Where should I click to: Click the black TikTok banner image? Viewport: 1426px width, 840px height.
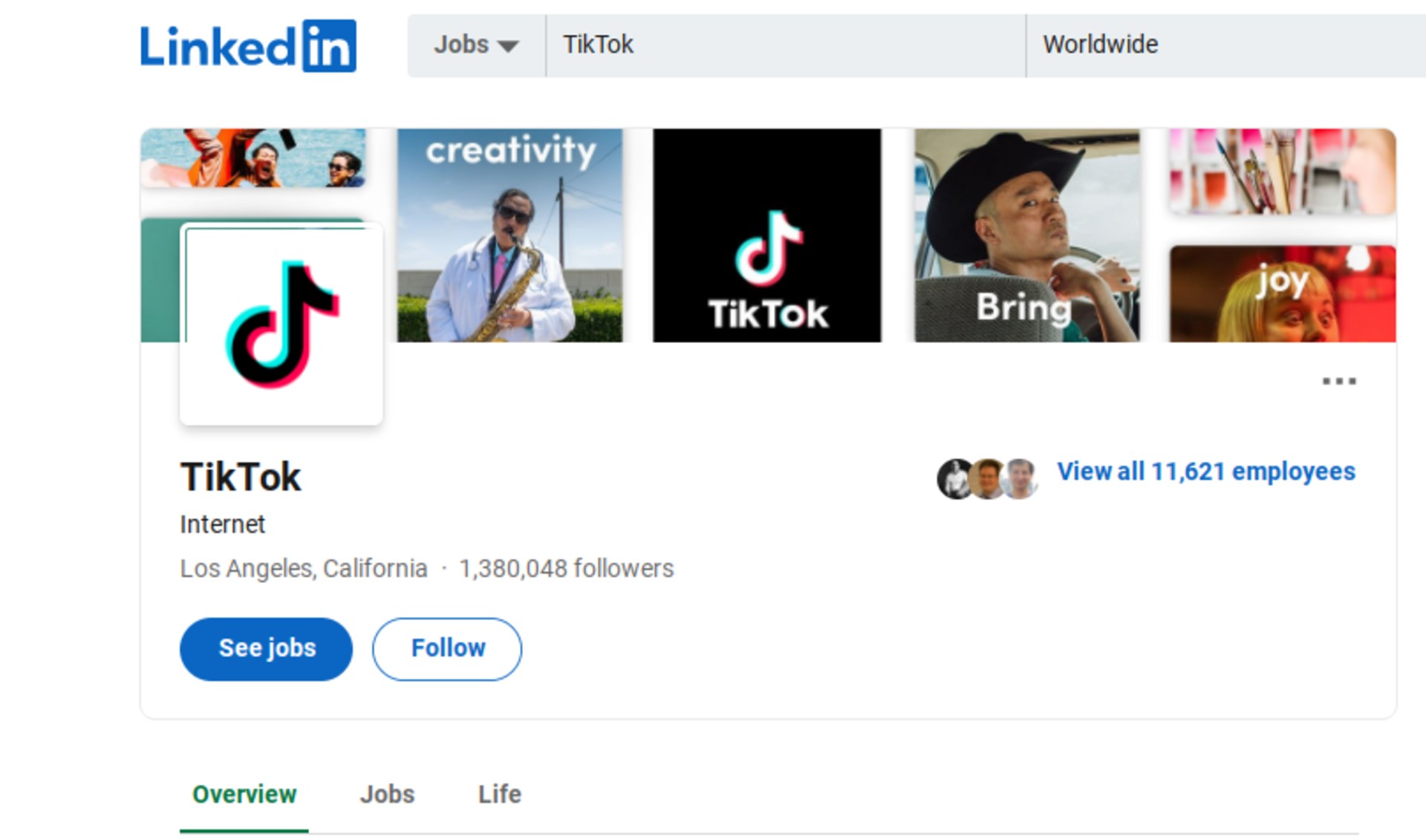point(766,235)
